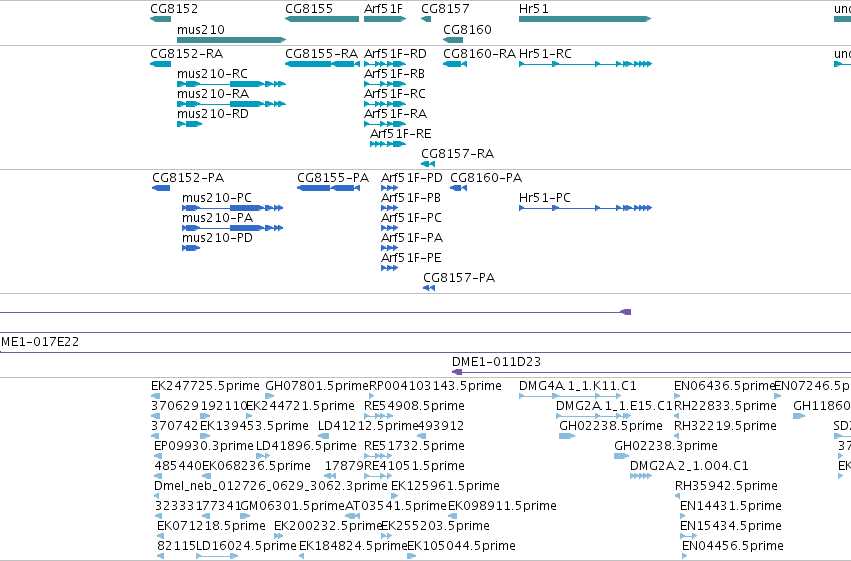Select EST EK098911.5prime

tap(453, 516)
